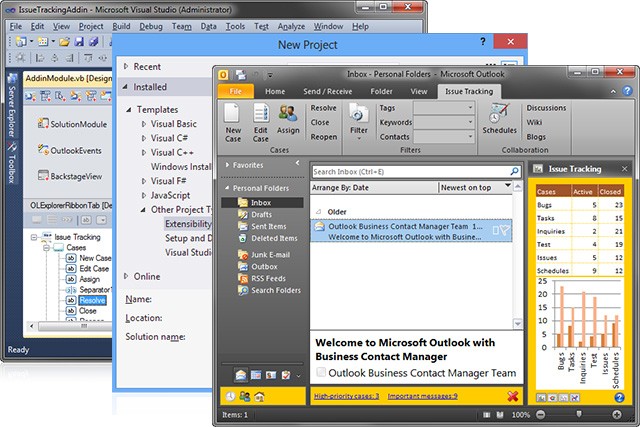Collapse the Personal Folders tree
The width and height of the screenshot is (640, 427).
pyautogui.click(x=227, y=188)
